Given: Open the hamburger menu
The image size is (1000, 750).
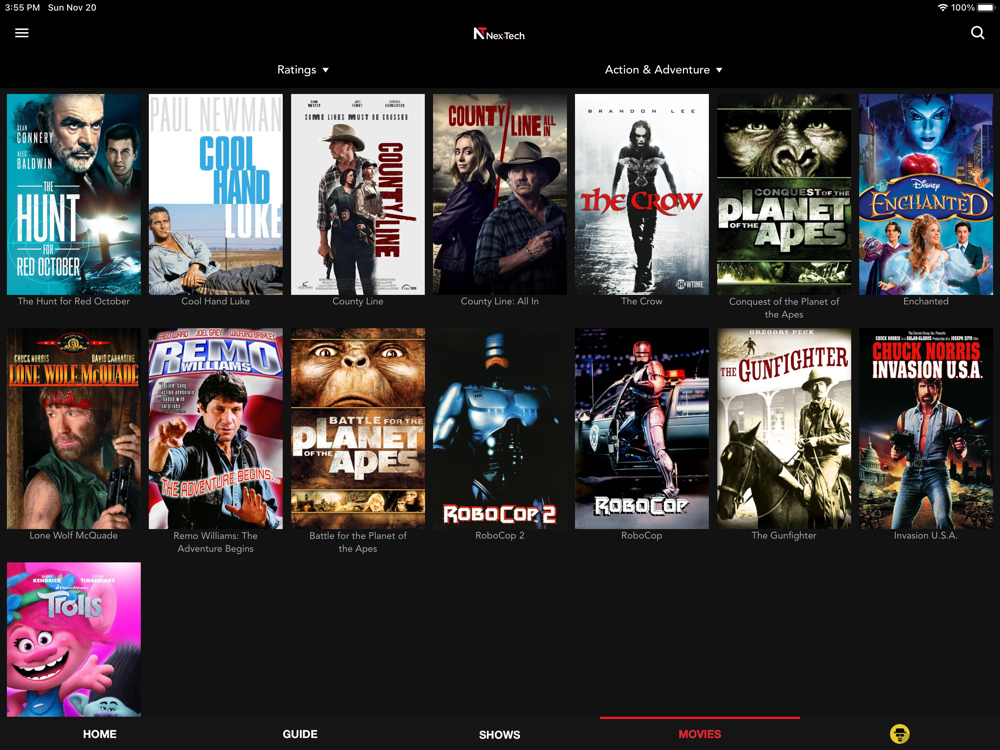Looking at the screenshot, I should point(22,33).
